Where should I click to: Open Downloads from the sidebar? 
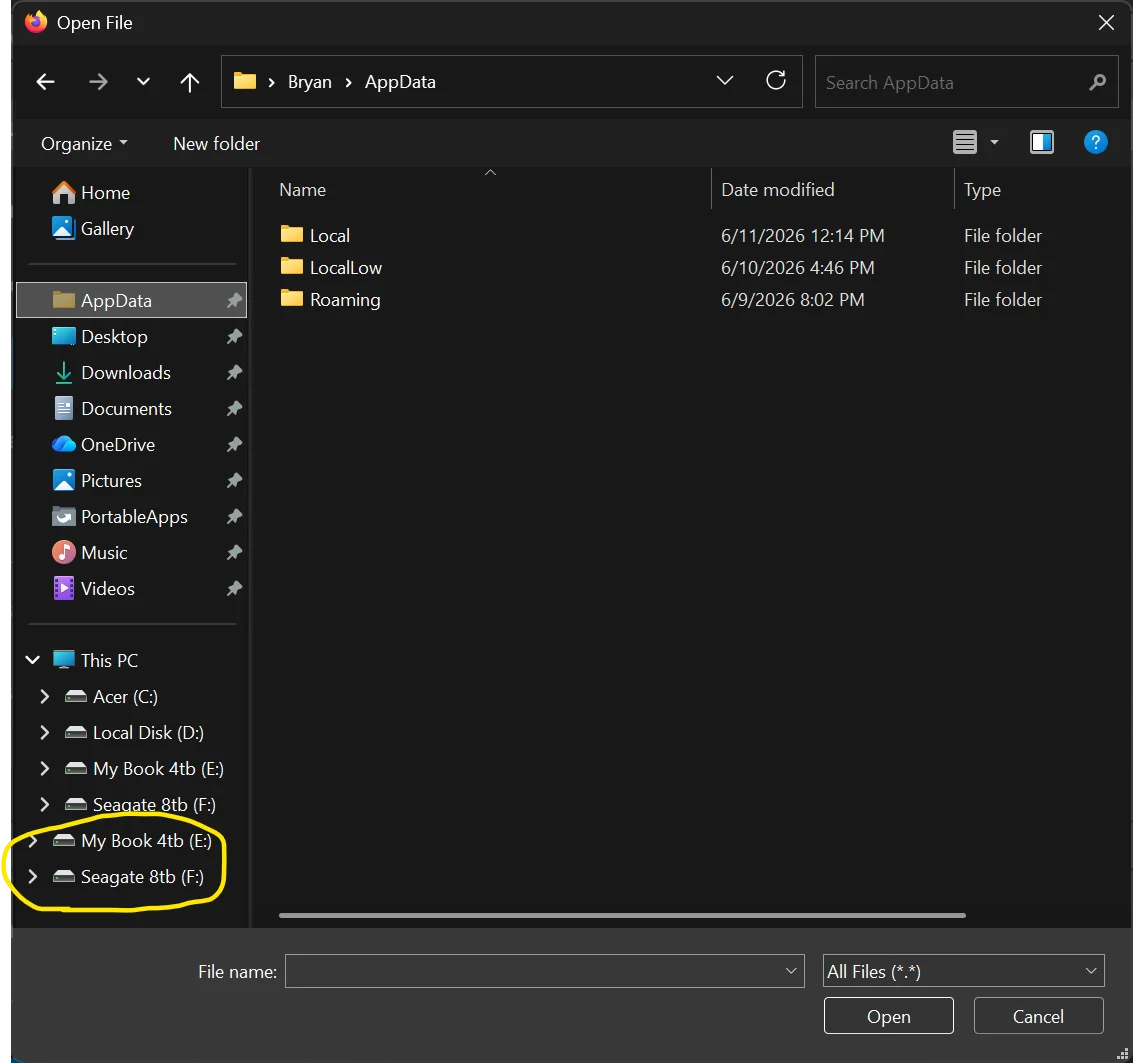pyautogui.click(x=112, y=373)
